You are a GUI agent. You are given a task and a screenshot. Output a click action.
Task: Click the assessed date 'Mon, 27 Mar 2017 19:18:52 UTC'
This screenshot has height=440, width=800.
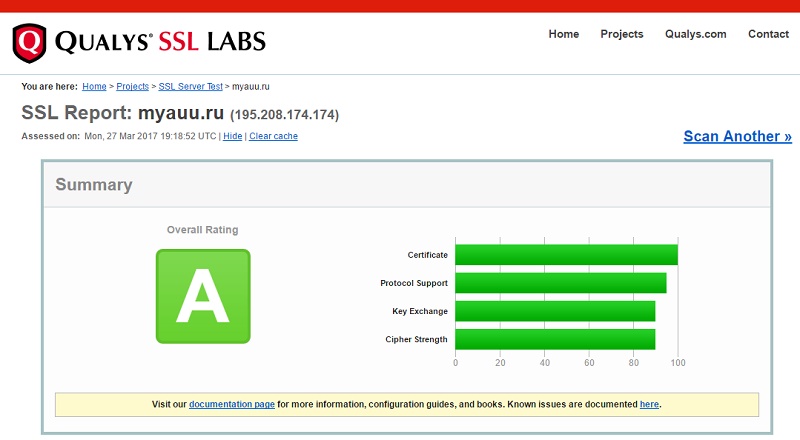(151, 136)
